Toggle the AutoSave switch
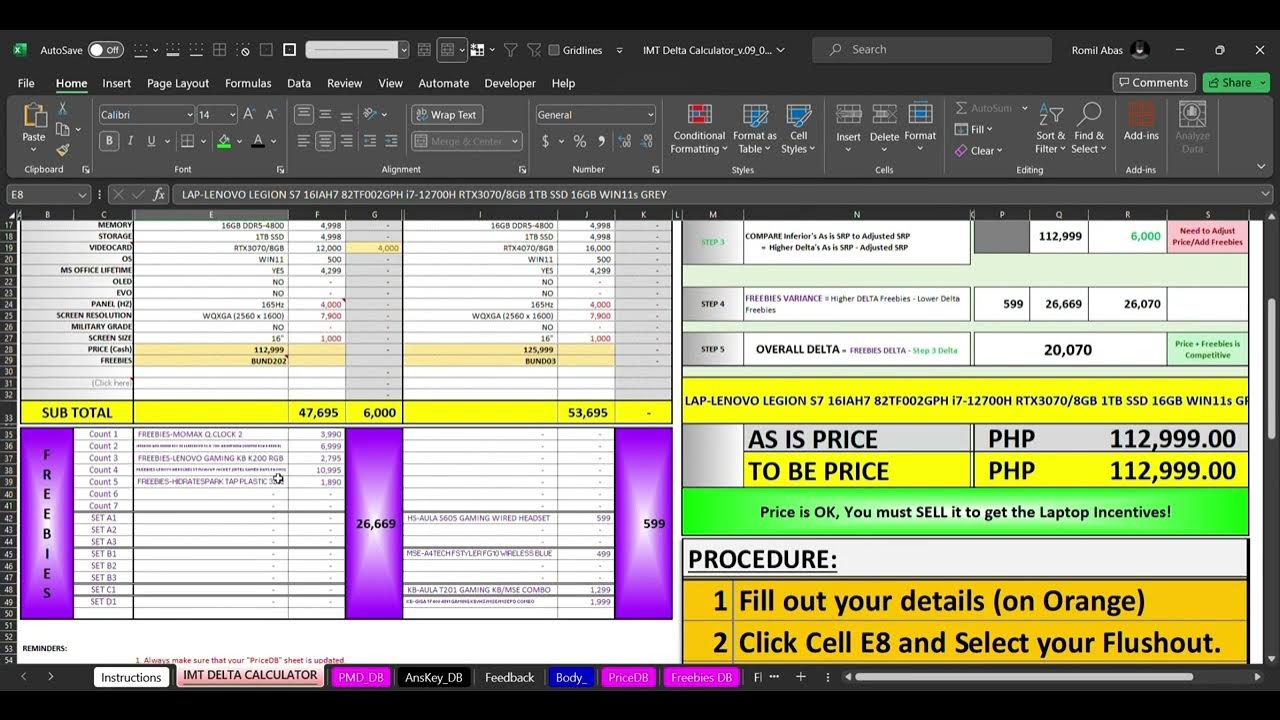Viewport: 1280px width, 720px height. click(105, 50)
